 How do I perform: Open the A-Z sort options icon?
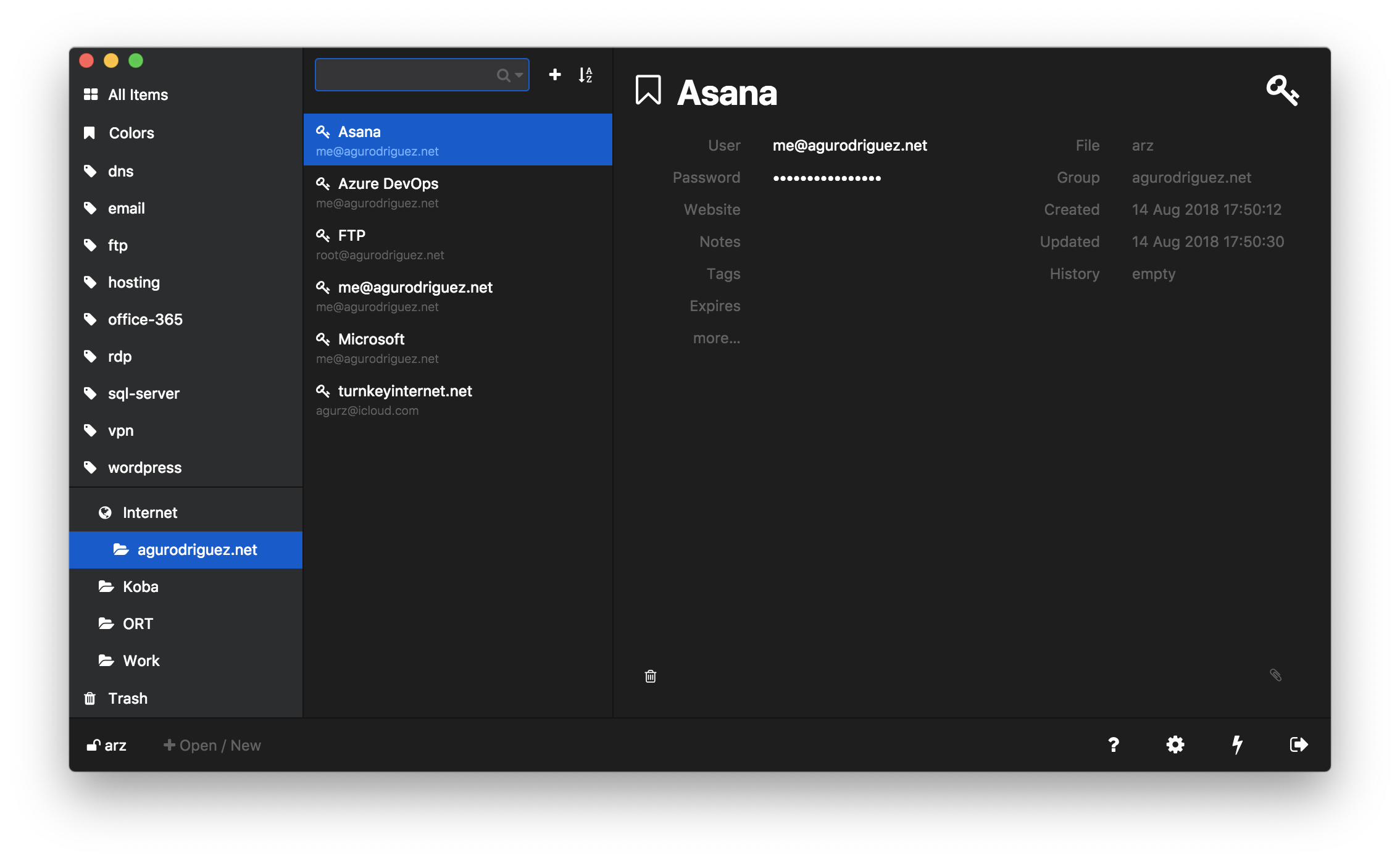point(585,75)
